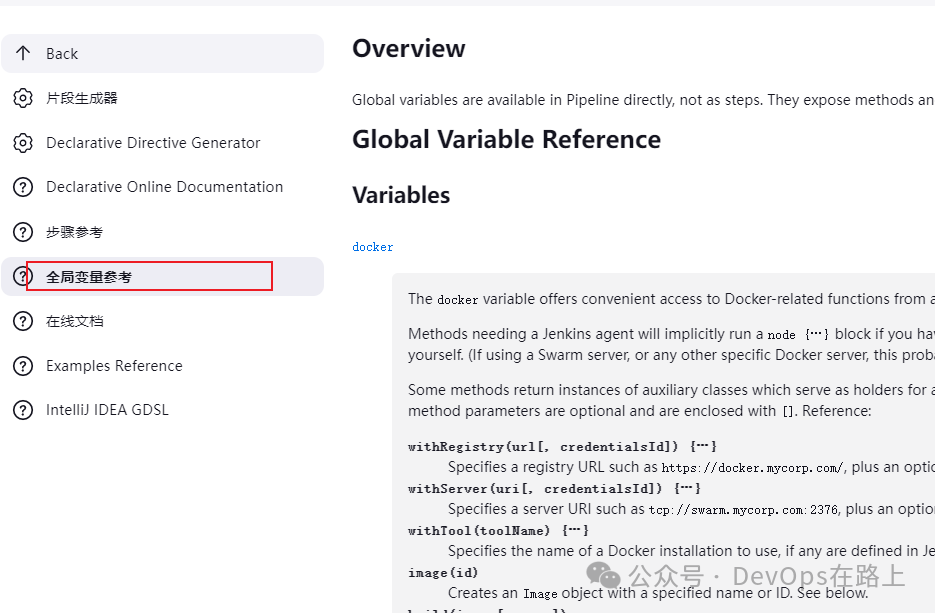Click help icon next to Examples Reference
This screenshot has height=613, width=935.
(x=23, y=366)
